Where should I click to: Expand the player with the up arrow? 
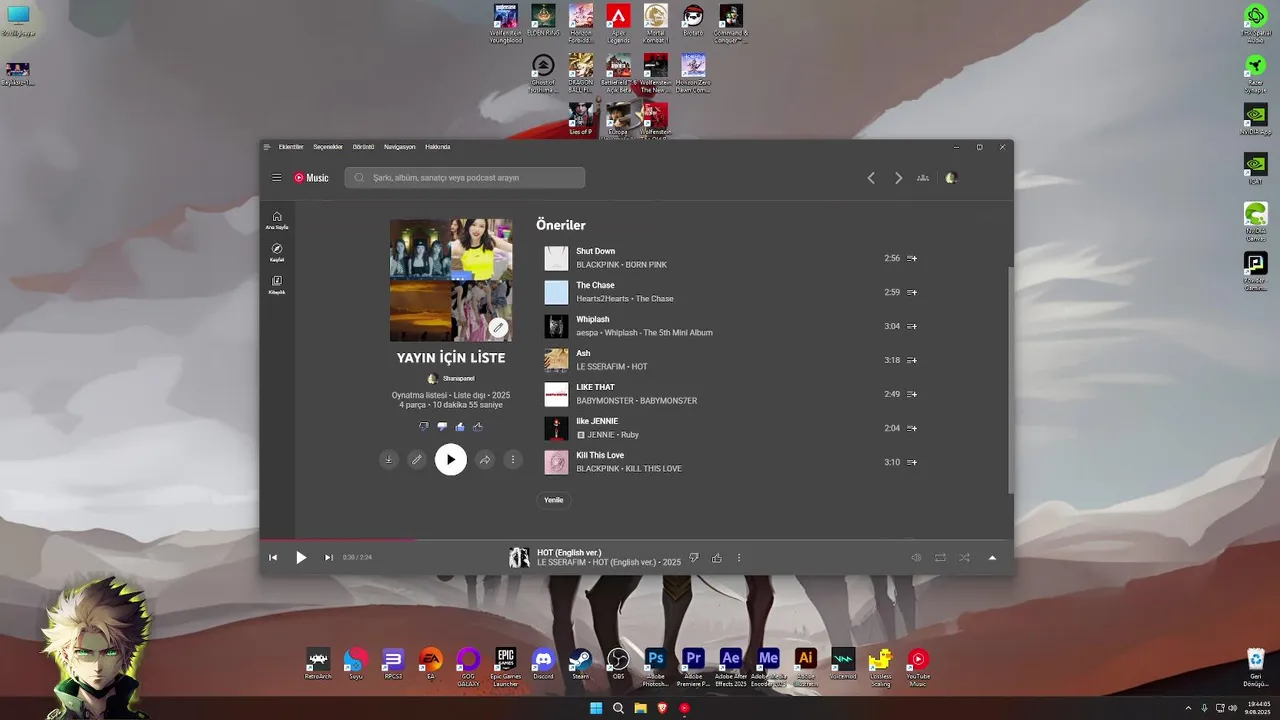pyautogui.click(x=992, y=558)
